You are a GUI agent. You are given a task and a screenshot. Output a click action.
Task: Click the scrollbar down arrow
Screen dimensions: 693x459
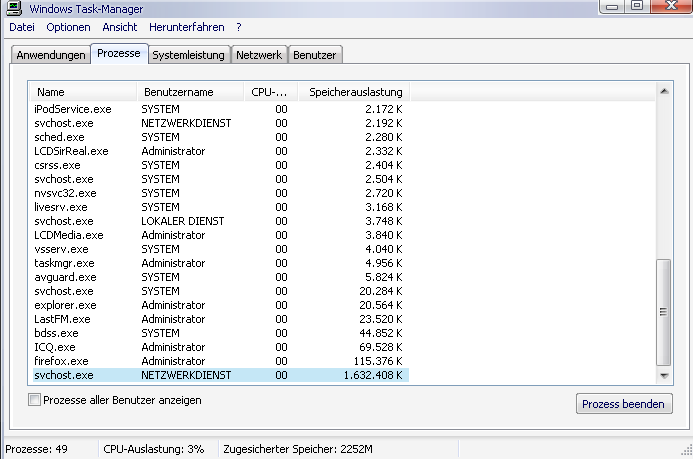click(663, 376)
